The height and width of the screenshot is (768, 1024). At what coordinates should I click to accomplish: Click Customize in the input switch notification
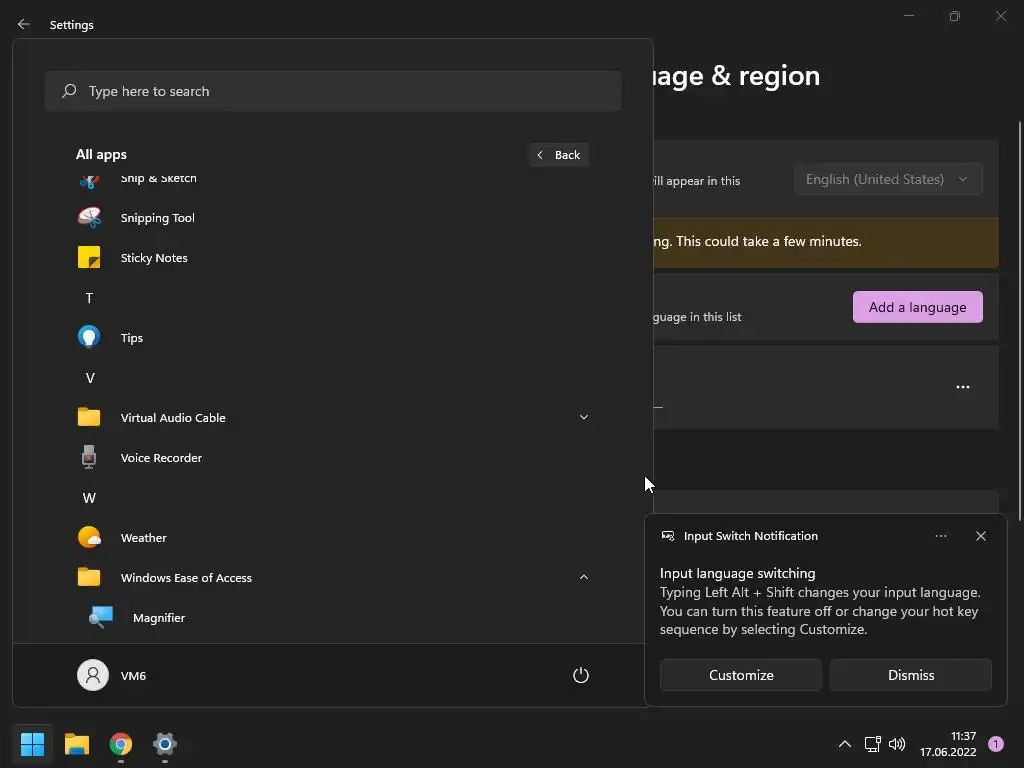[741, 675]
